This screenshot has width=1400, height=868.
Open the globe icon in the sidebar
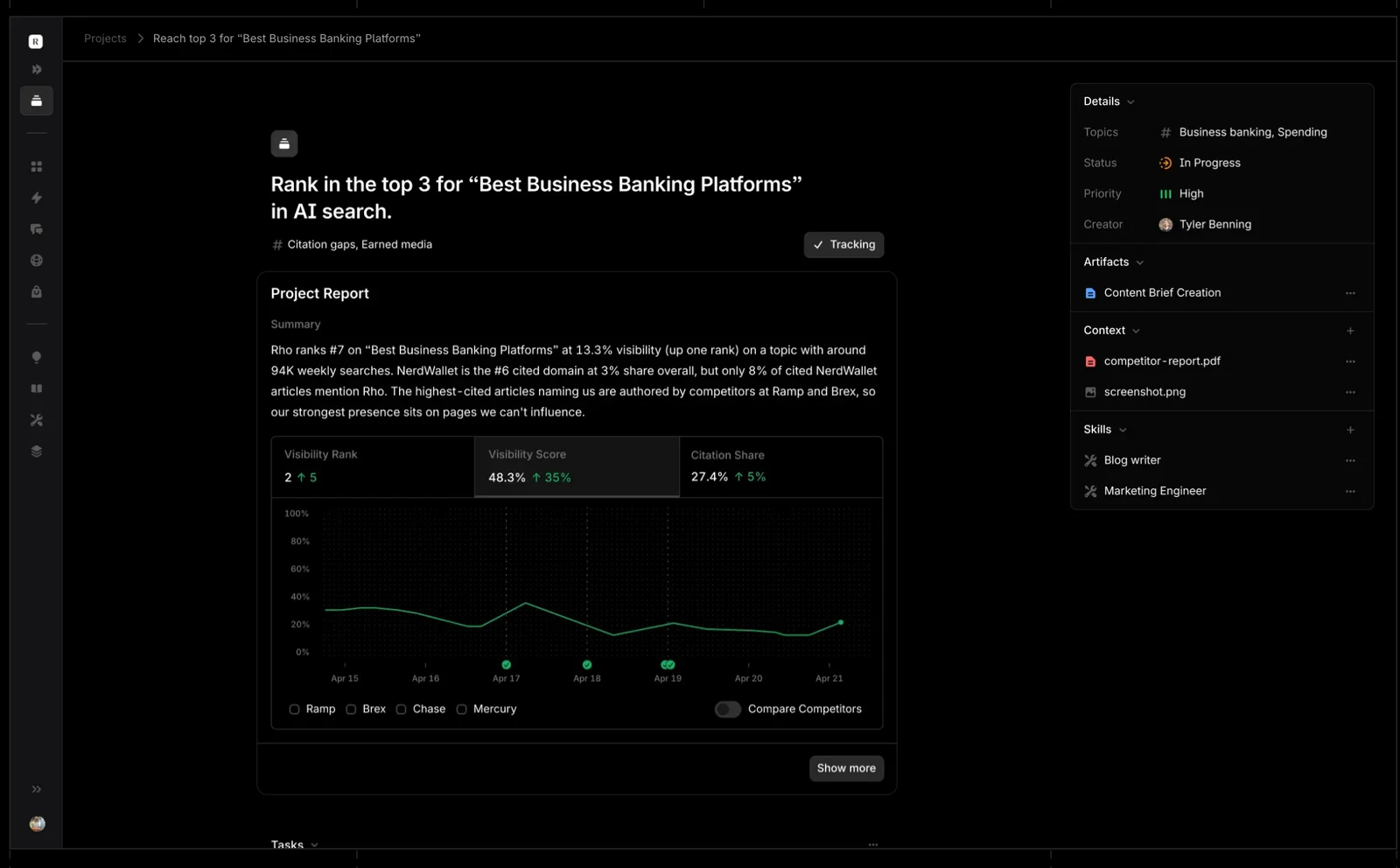37,260
